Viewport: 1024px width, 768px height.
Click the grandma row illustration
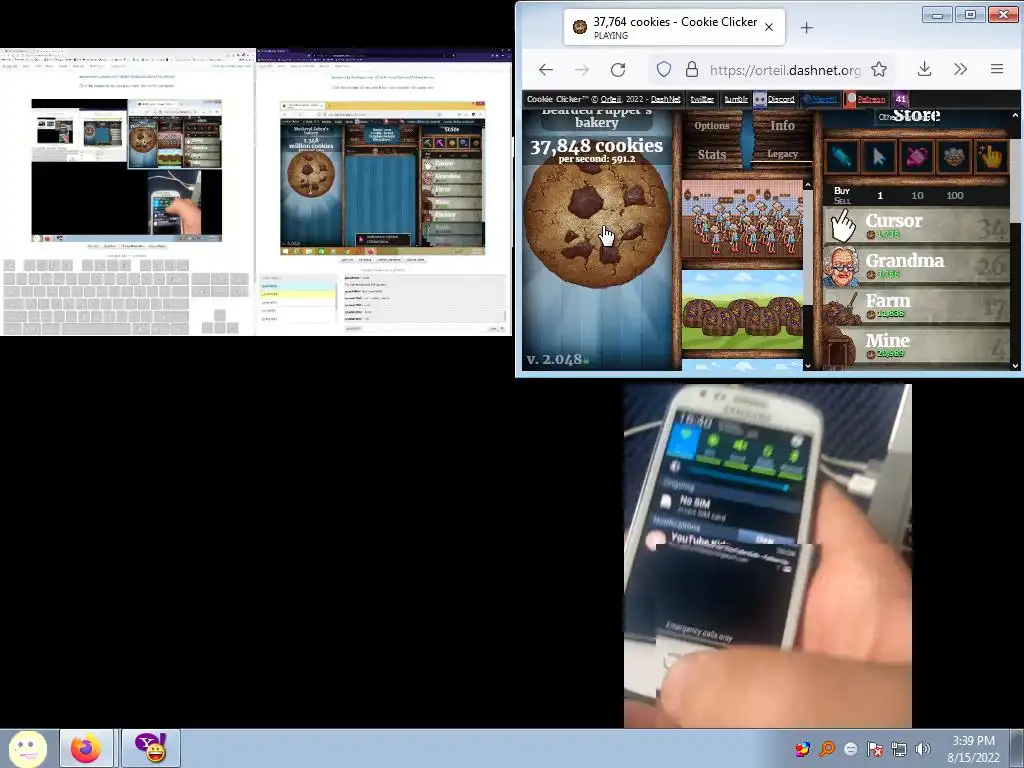742,219
